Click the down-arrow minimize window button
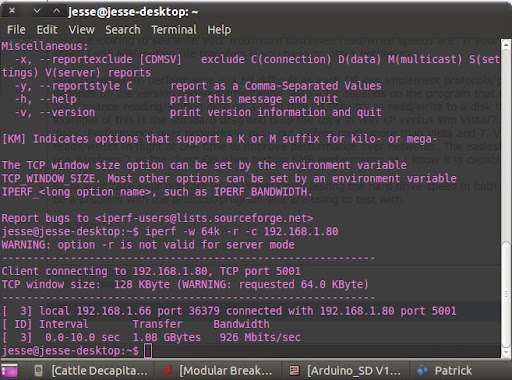 (x=37, y=11)
